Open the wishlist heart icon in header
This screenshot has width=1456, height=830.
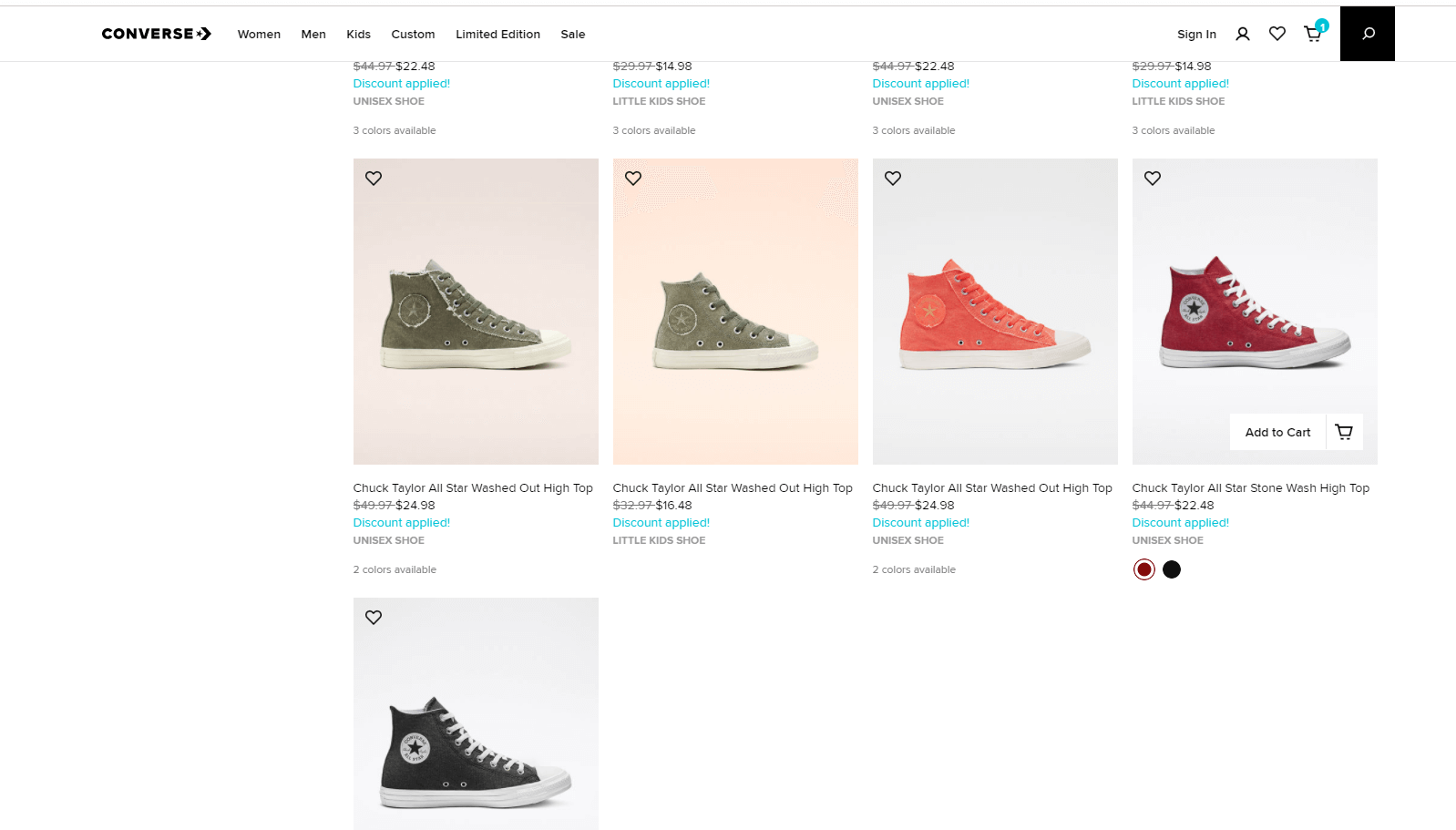coord(1277,34)
